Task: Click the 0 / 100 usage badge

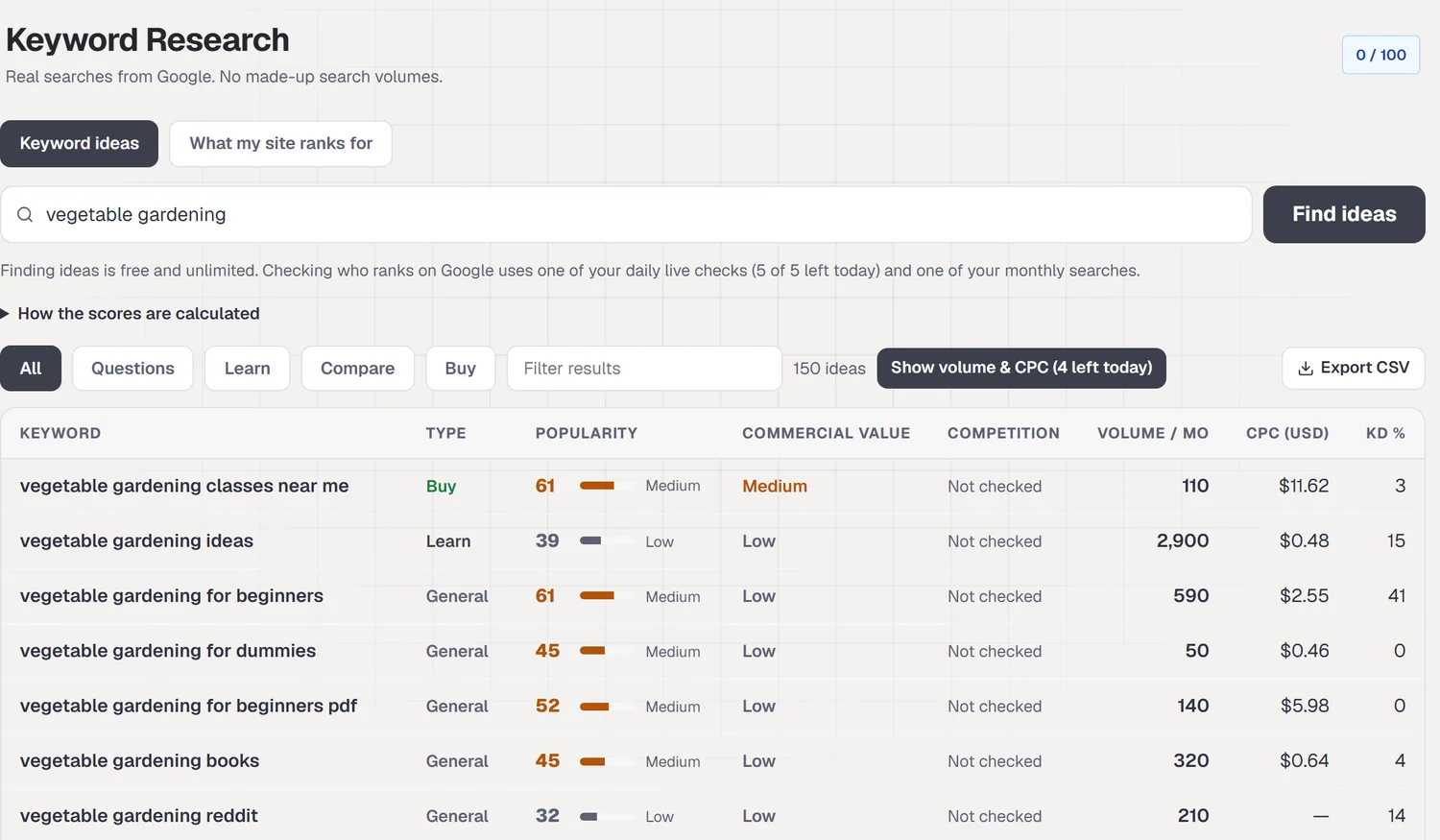Action: (1380, 55)
